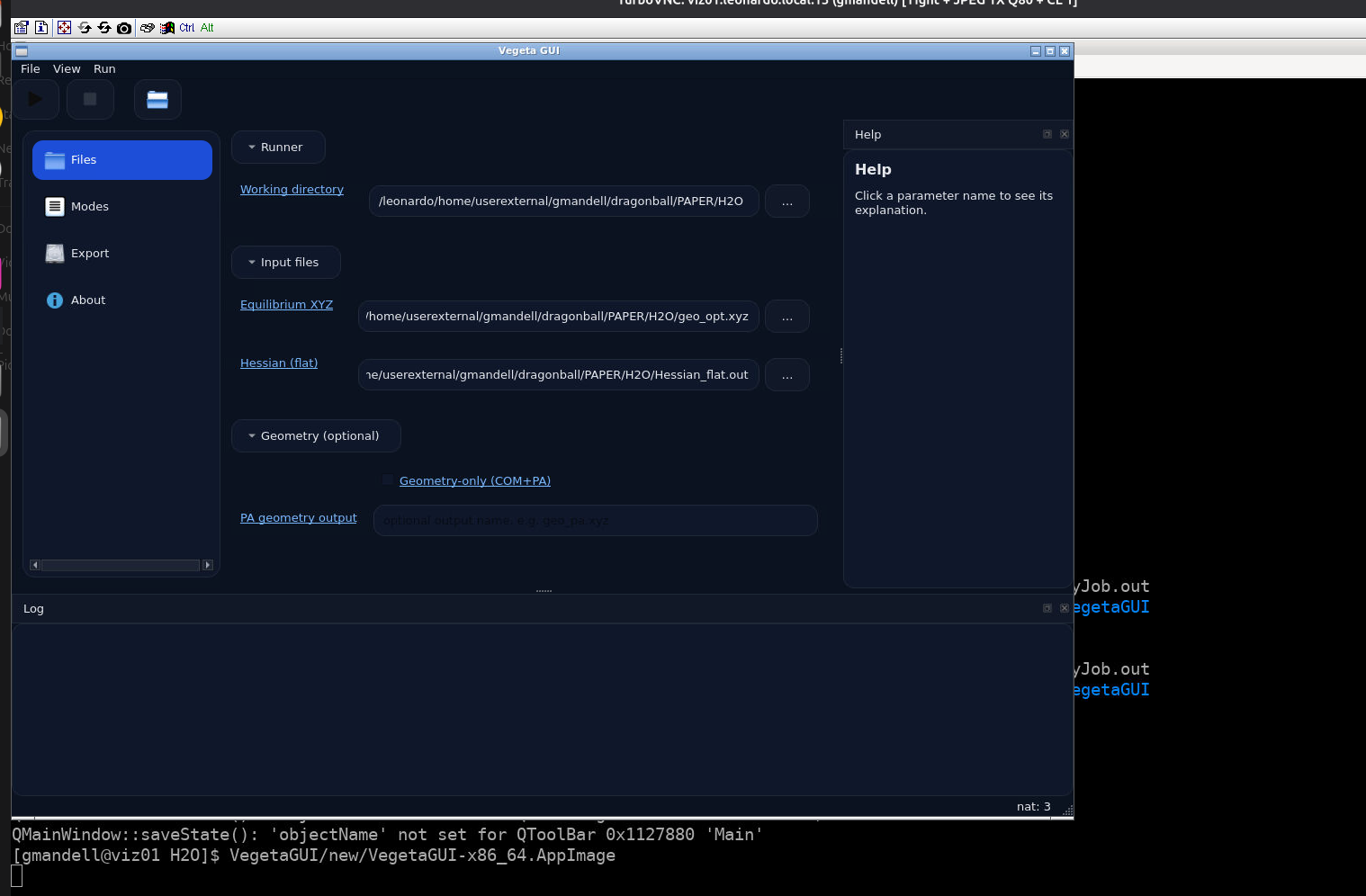The image size is (1366, 896).
Task: Focus the working directory path field
Action: (x=564, y=202)
